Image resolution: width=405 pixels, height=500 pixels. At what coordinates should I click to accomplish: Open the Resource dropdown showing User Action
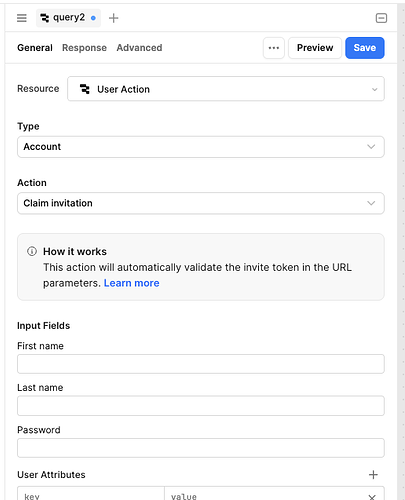point(226,89)
